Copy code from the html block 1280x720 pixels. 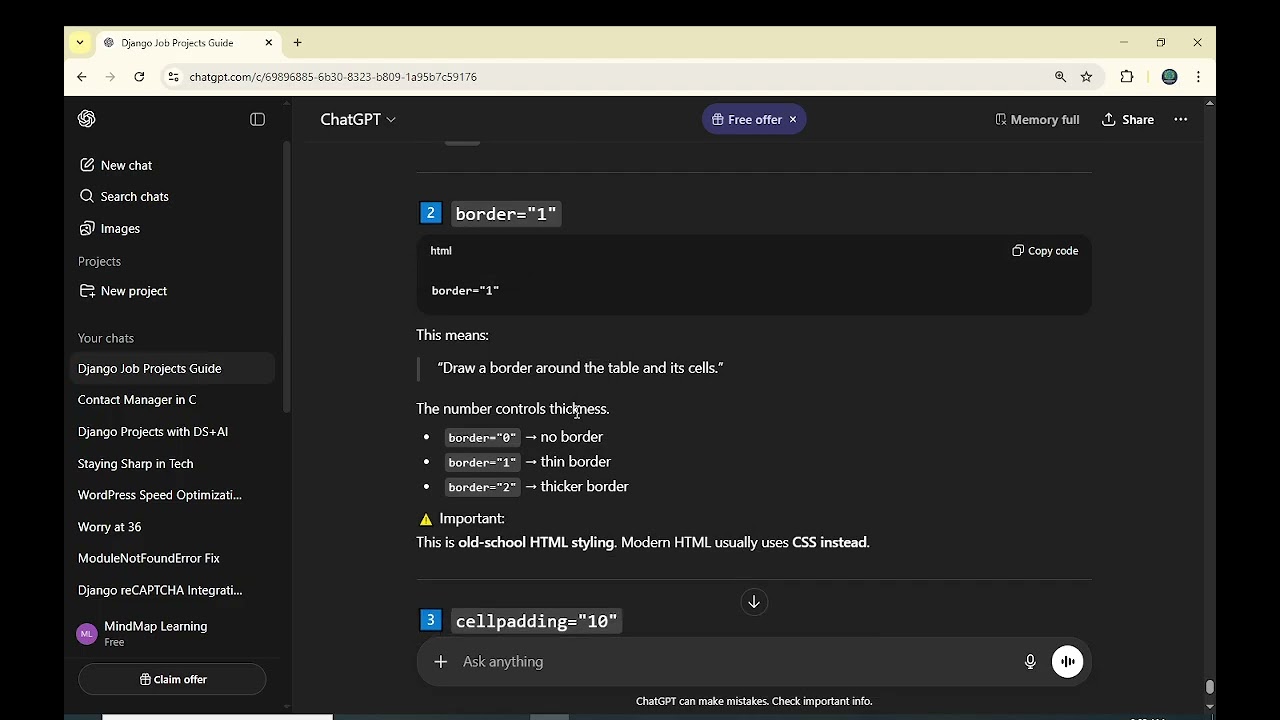[x=1045, y=251]
